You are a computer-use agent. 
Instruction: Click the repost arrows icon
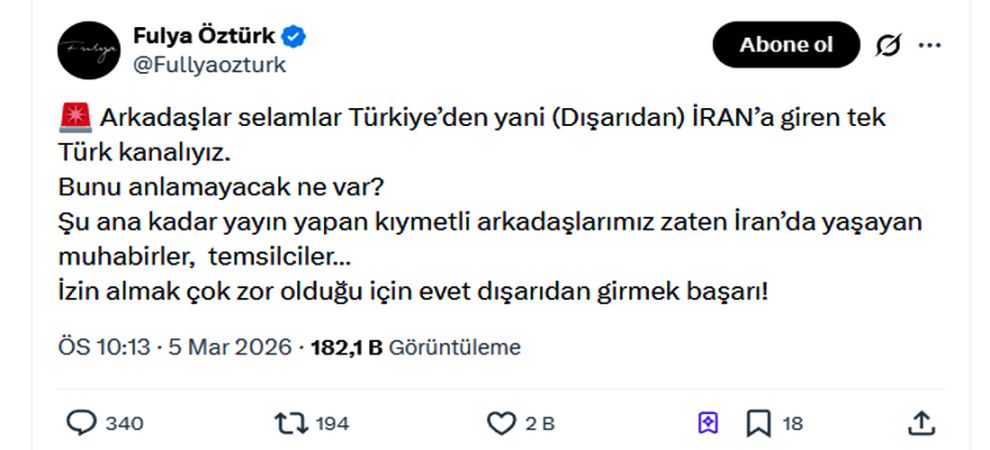click(292, 423)
